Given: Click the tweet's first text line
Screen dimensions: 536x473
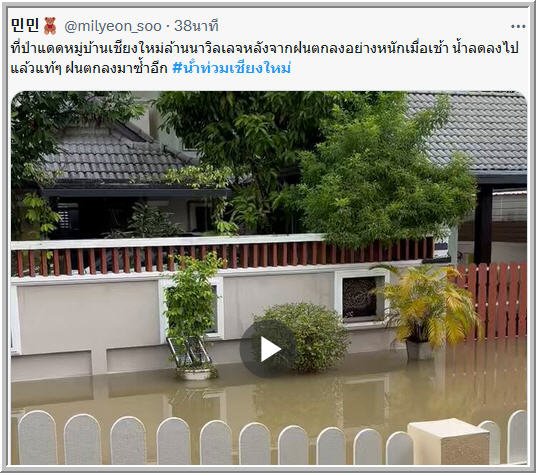Looking at the screenshot, I should [265, 48].
